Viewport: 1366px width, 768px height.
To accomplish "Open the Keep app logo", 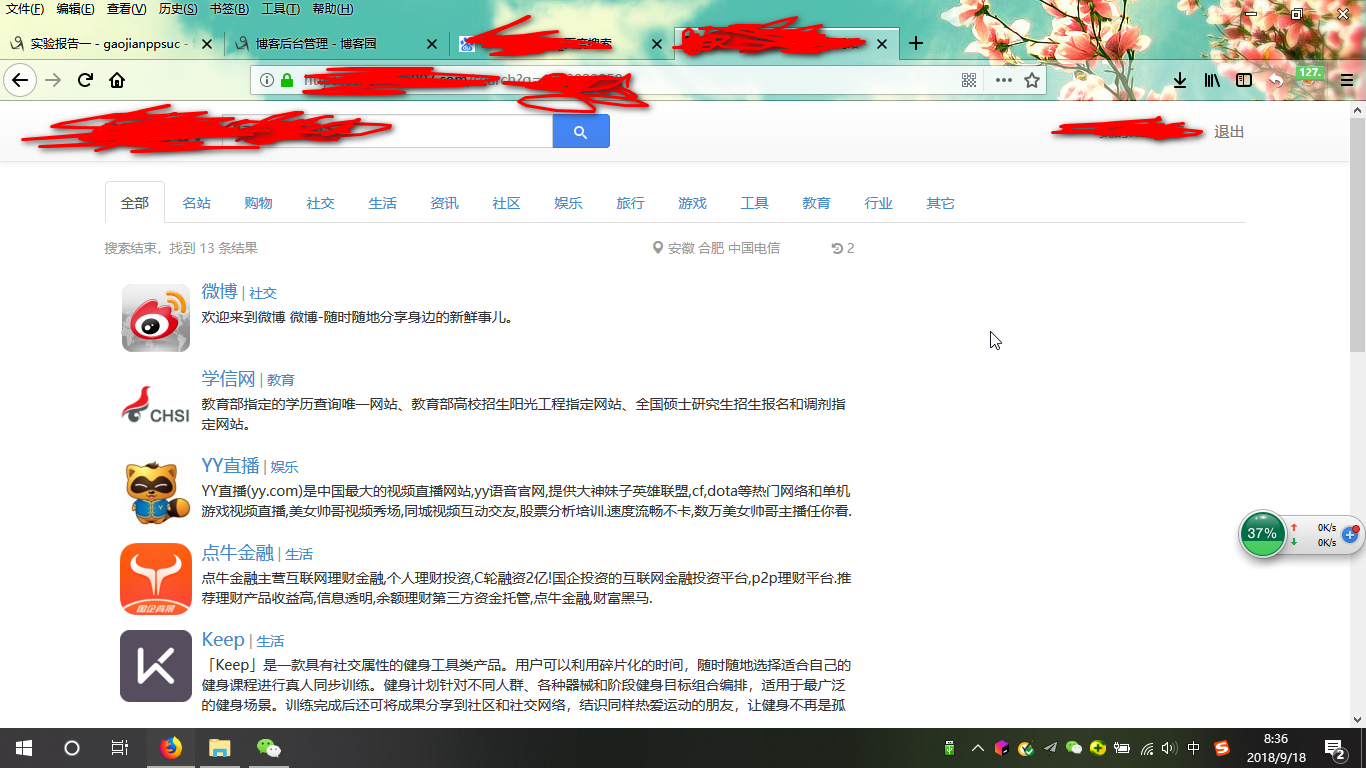I will point(156,666).
